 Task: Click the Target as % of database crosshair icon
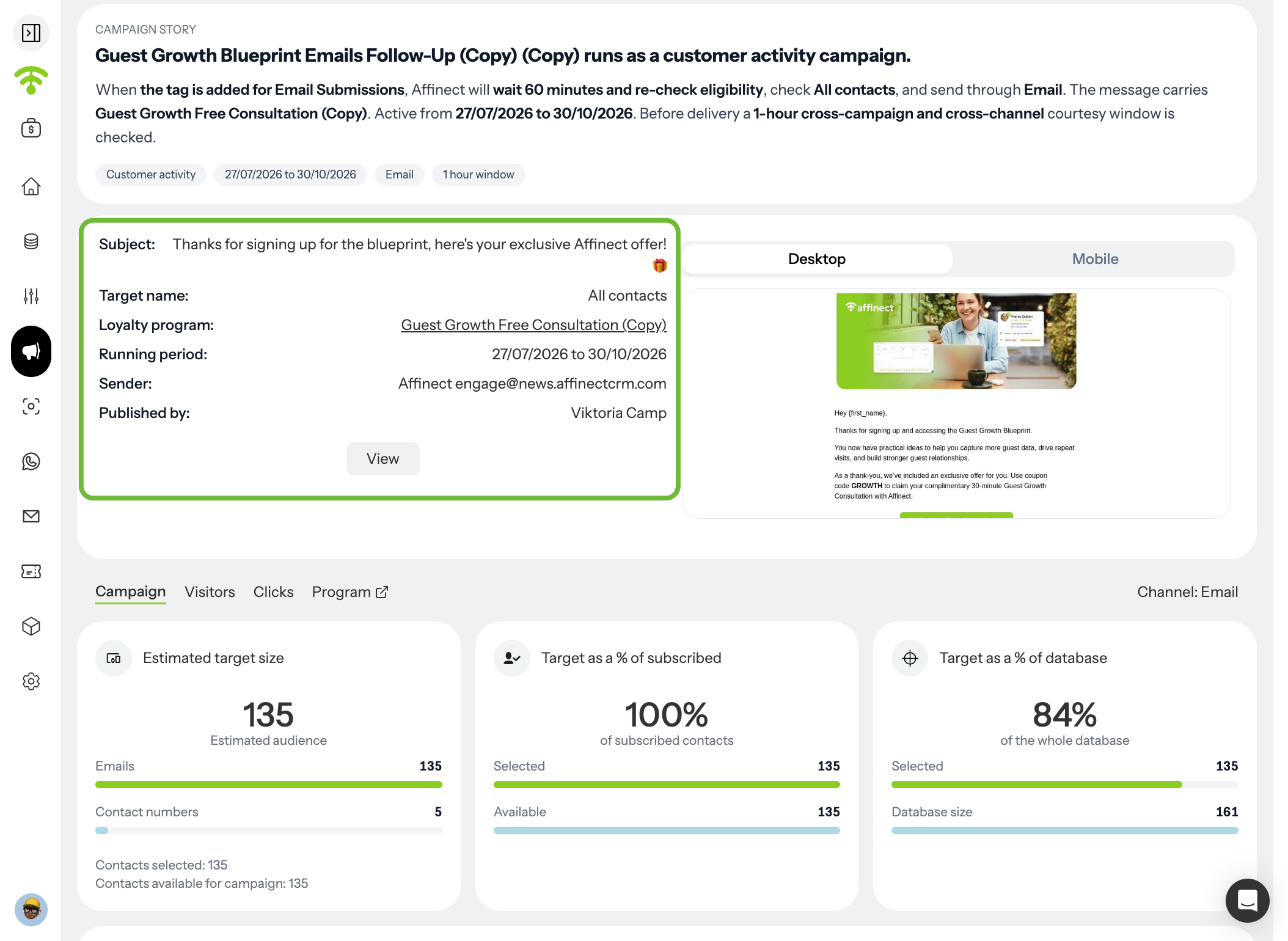(x=910, y=658)
